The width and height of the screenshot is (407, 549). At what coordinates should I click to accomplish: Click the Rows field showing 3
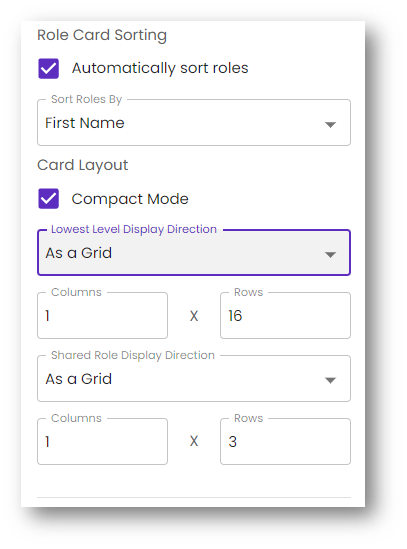pos(285,442)
